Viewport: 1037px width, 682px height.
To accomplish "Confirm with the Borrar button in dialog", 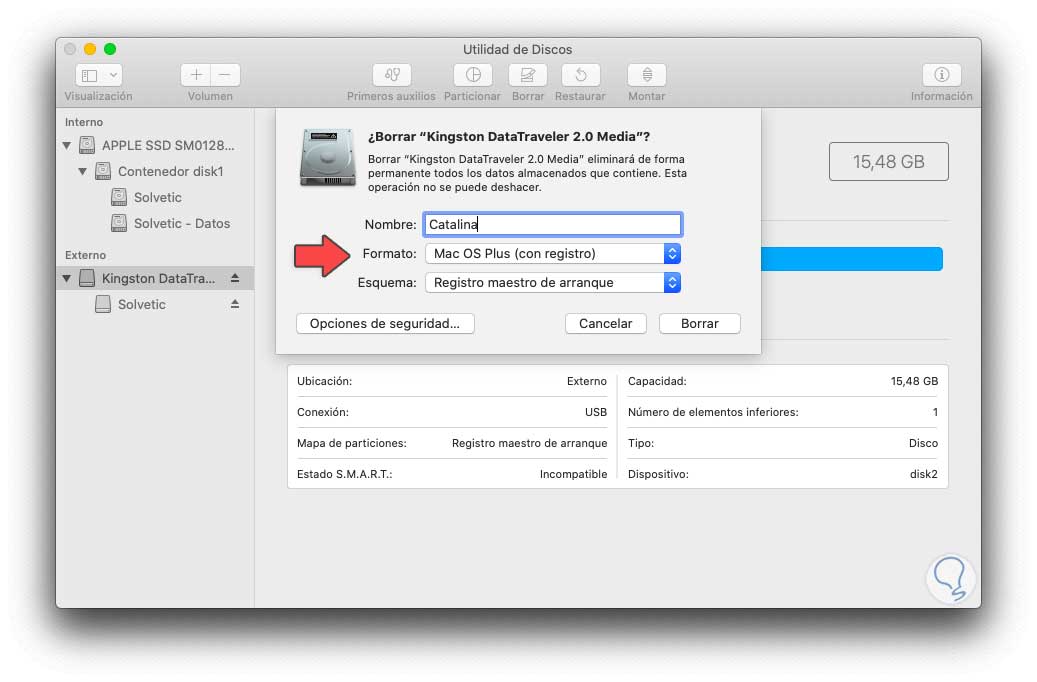I will [700, 323].
